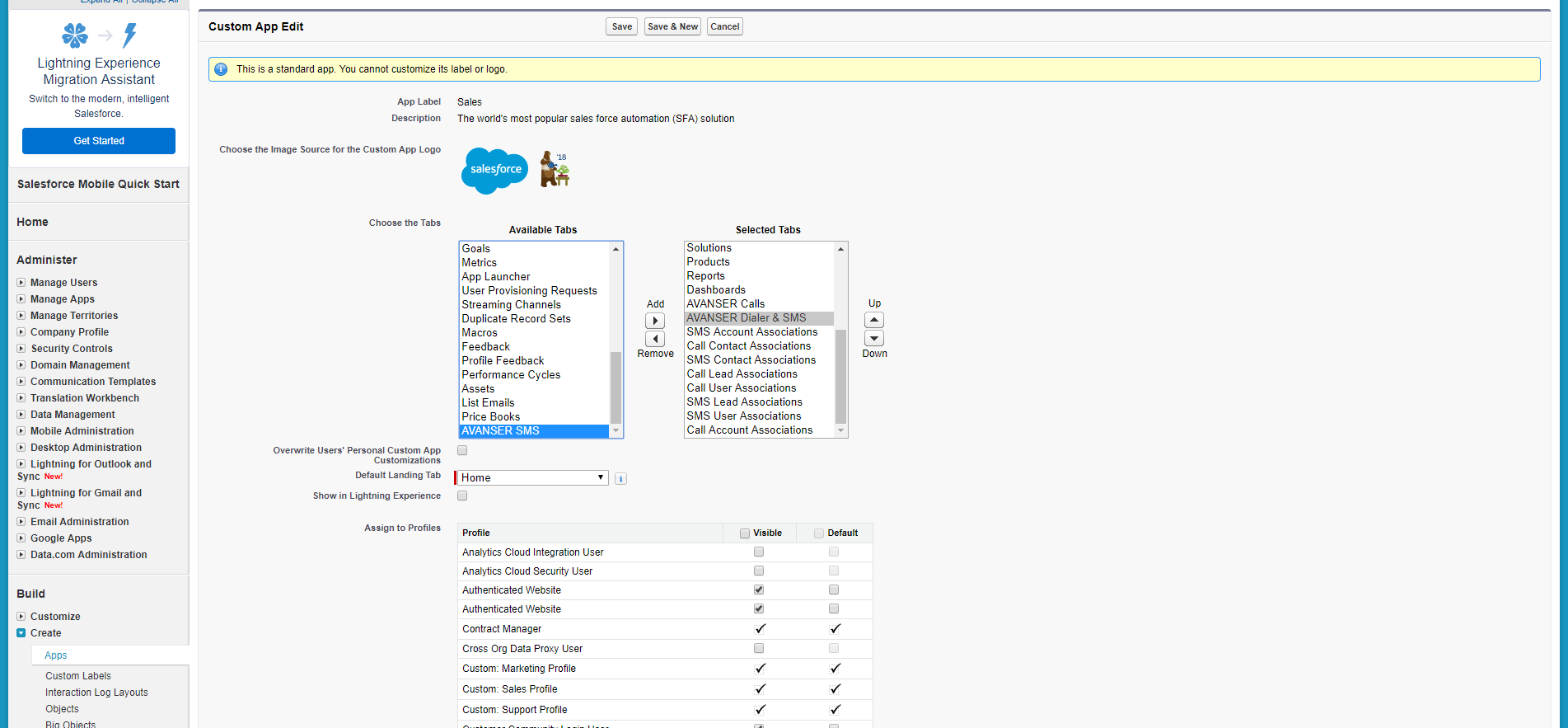Image resolution: width=1568 pixels, height=728 pixels.
Task: Click the info icon in yellow banner
Action: (221, 69)
